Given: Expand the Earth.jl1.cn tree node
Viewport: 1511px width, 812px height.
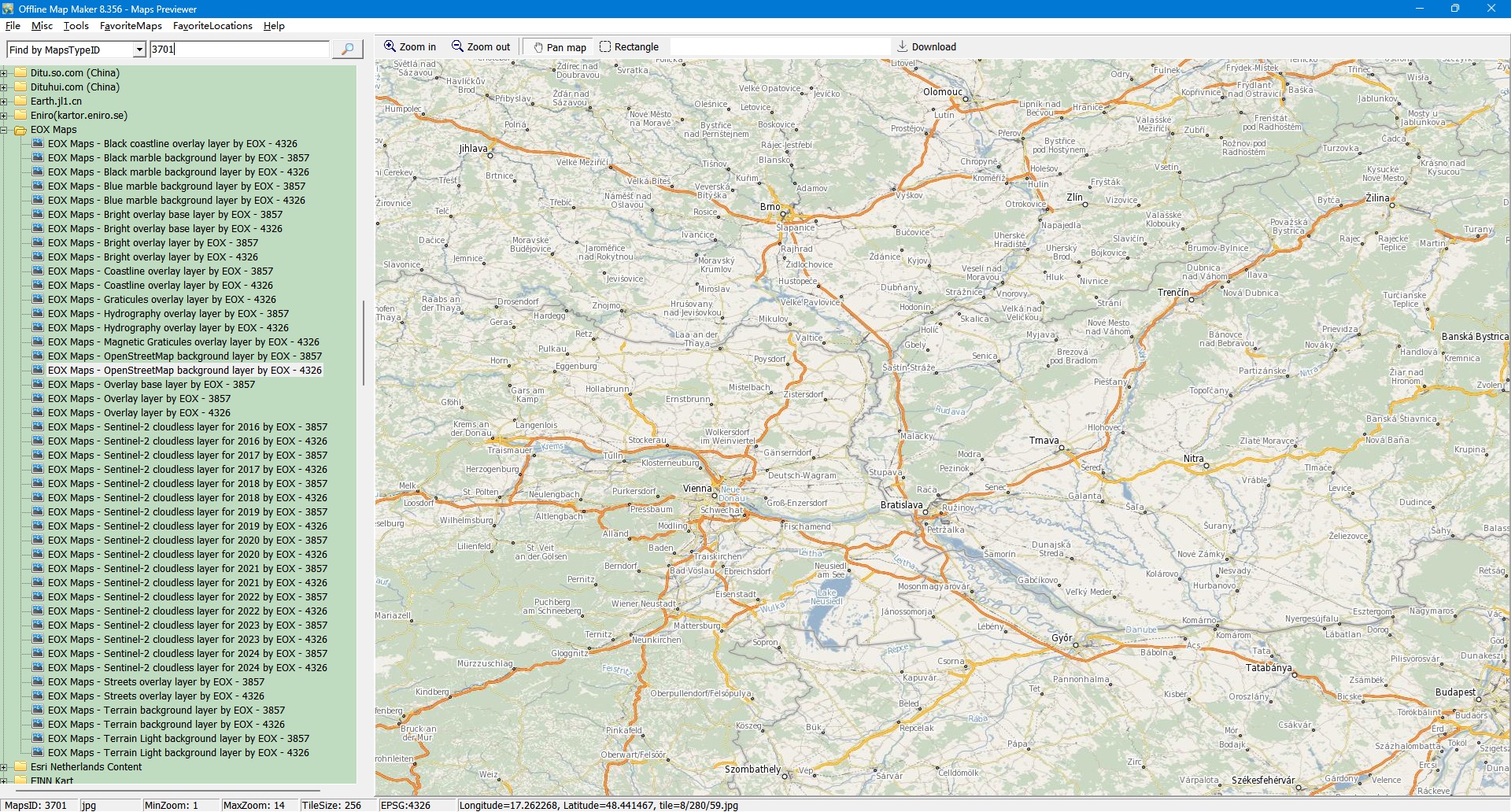Looking at the screenshot, I should (4, 101).
